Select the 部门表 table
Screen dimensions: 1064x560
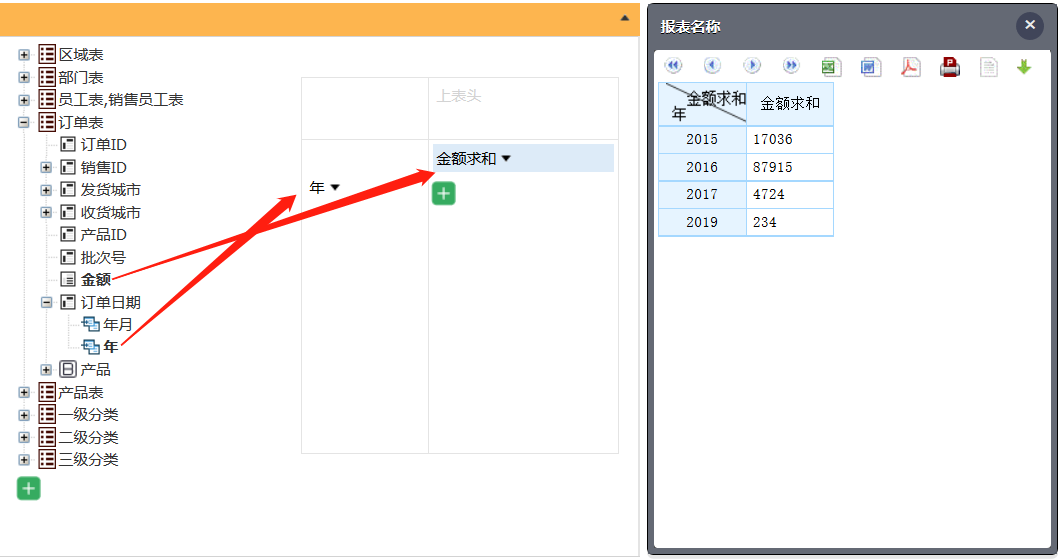[x=81, y=77]
